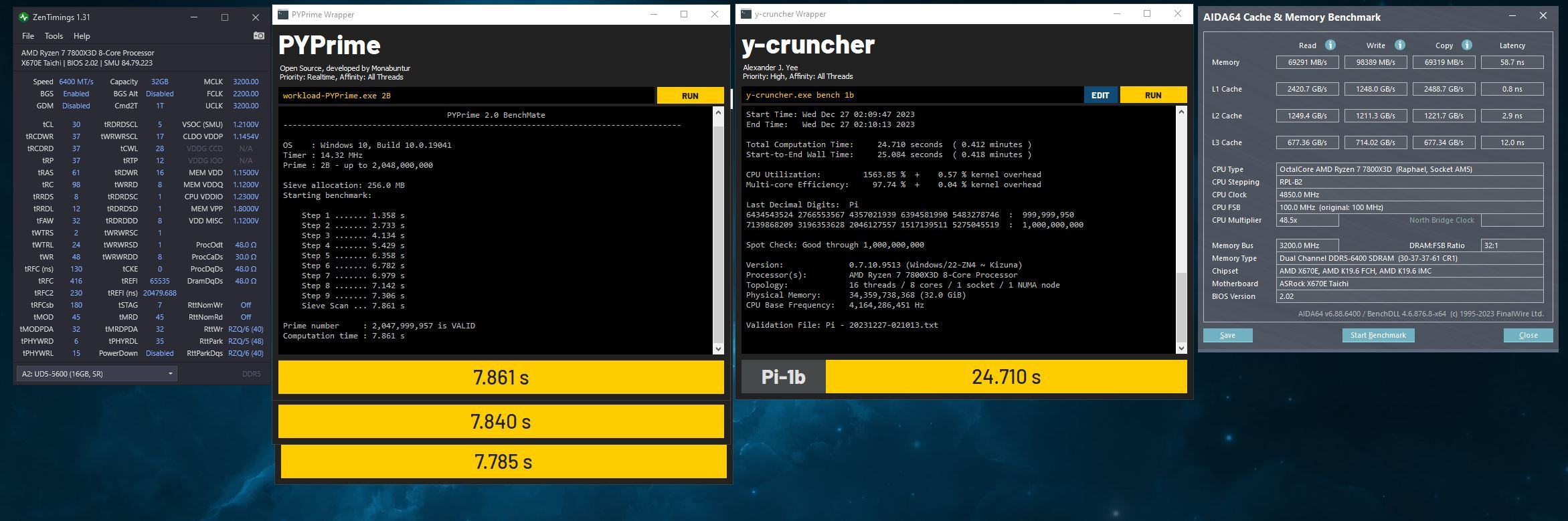Click the ZenTimings app logo icon
1568x521 pixels.
click(23, 17)
